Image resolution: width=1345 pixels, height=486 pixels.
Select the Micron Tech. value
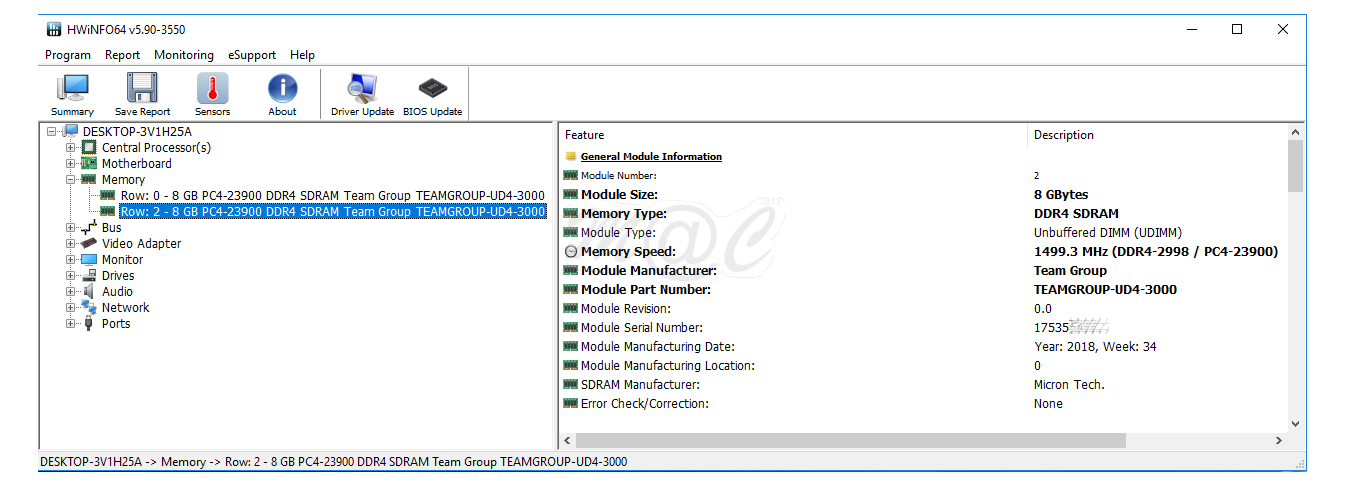pos(1069,385)
